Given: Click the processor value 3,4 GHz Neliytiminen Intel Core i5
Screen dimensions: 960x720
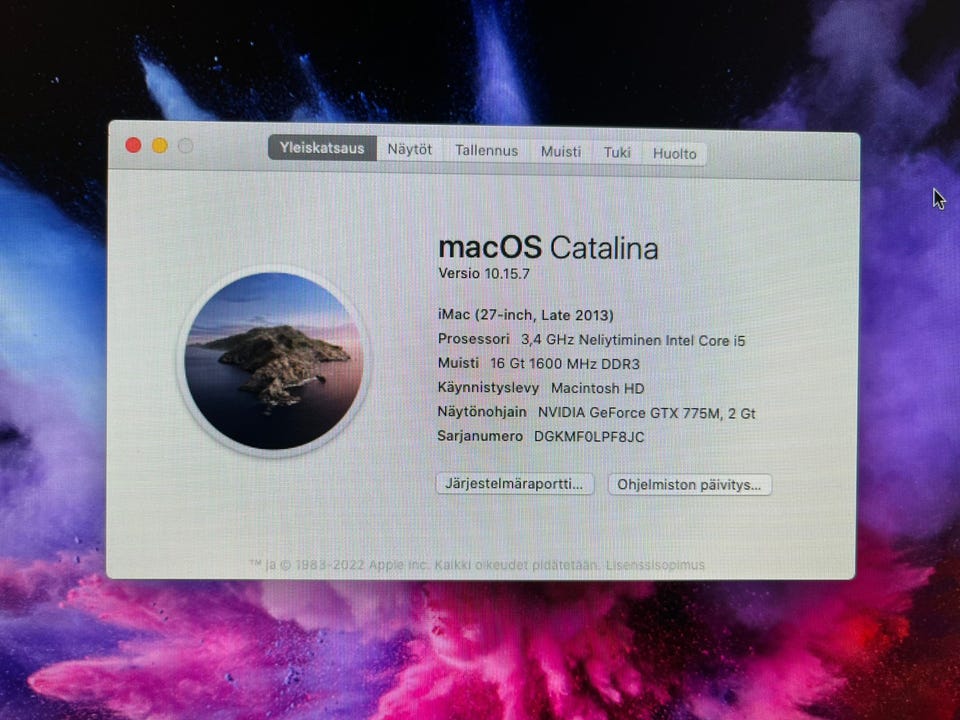Looking at the screenshot, I should pos(633,340).
